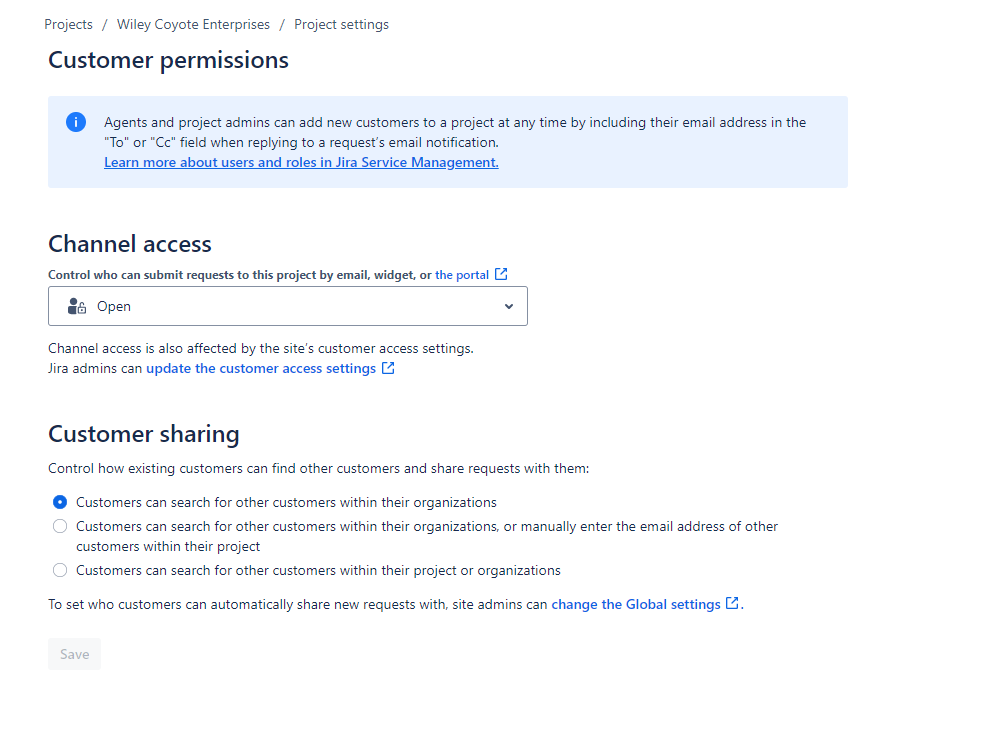This screenshot has height=738, width=997.
Task: Choose search within their project or organizations
Action: click(59, 569)
